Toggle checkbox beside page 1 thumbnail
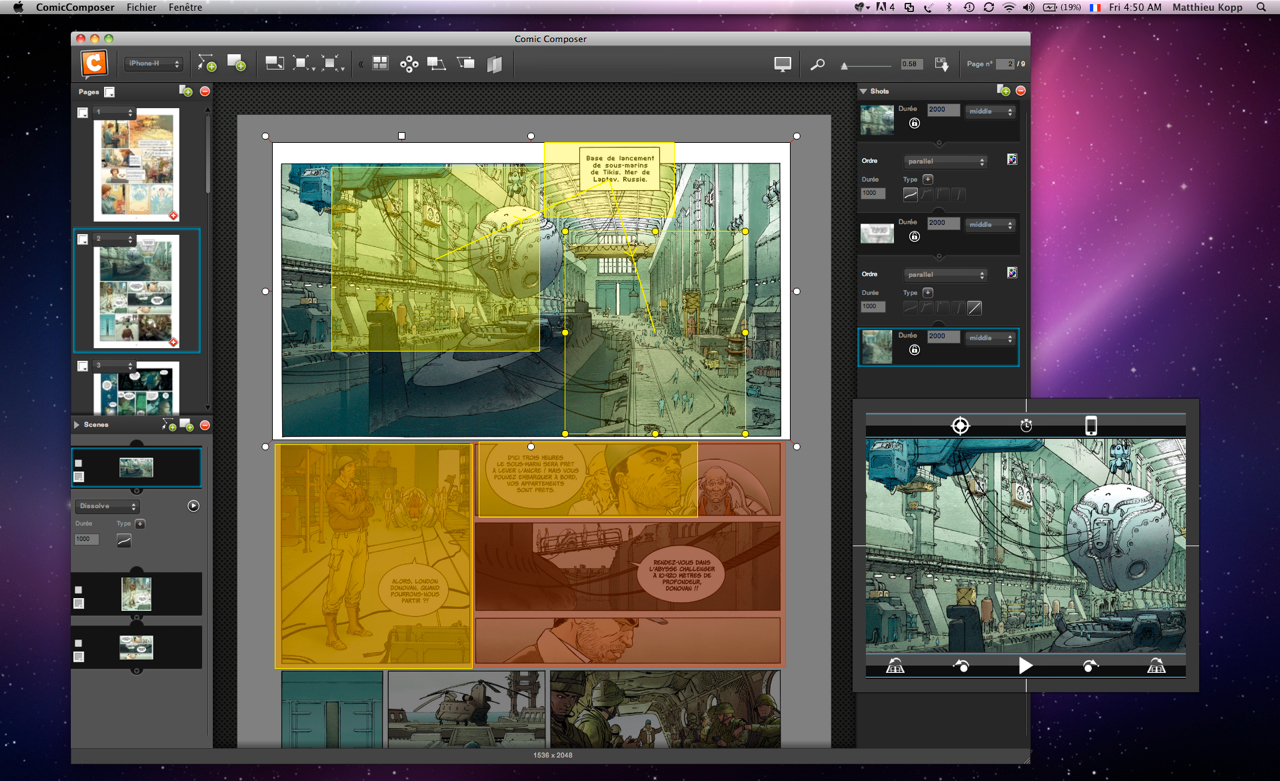Viewport: 1280px width, 781px height. click(x=83, y=113)
